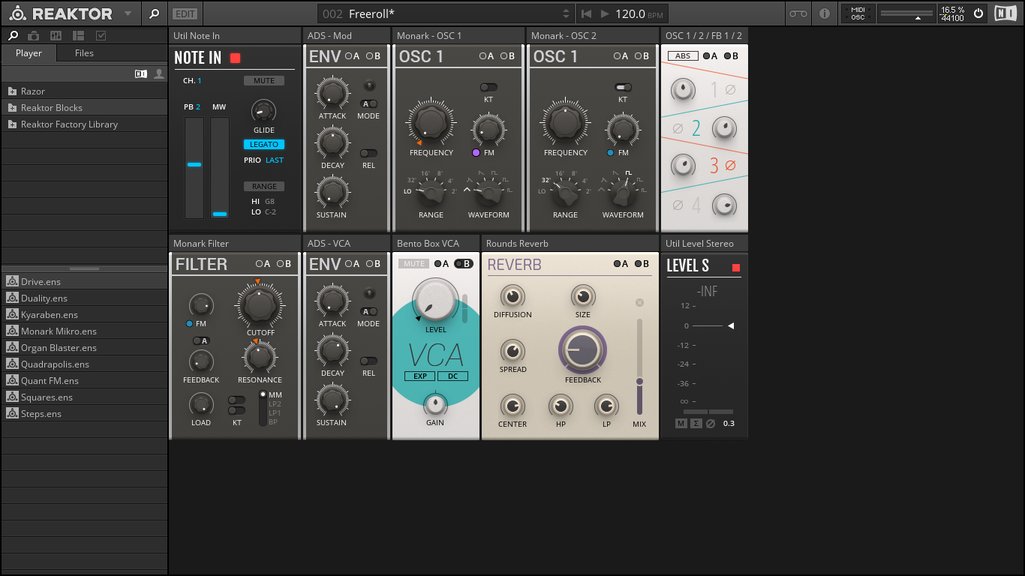The image size is (1025, 576).
Task: Click the reverb MIX slider
Action: coord(639,366)
